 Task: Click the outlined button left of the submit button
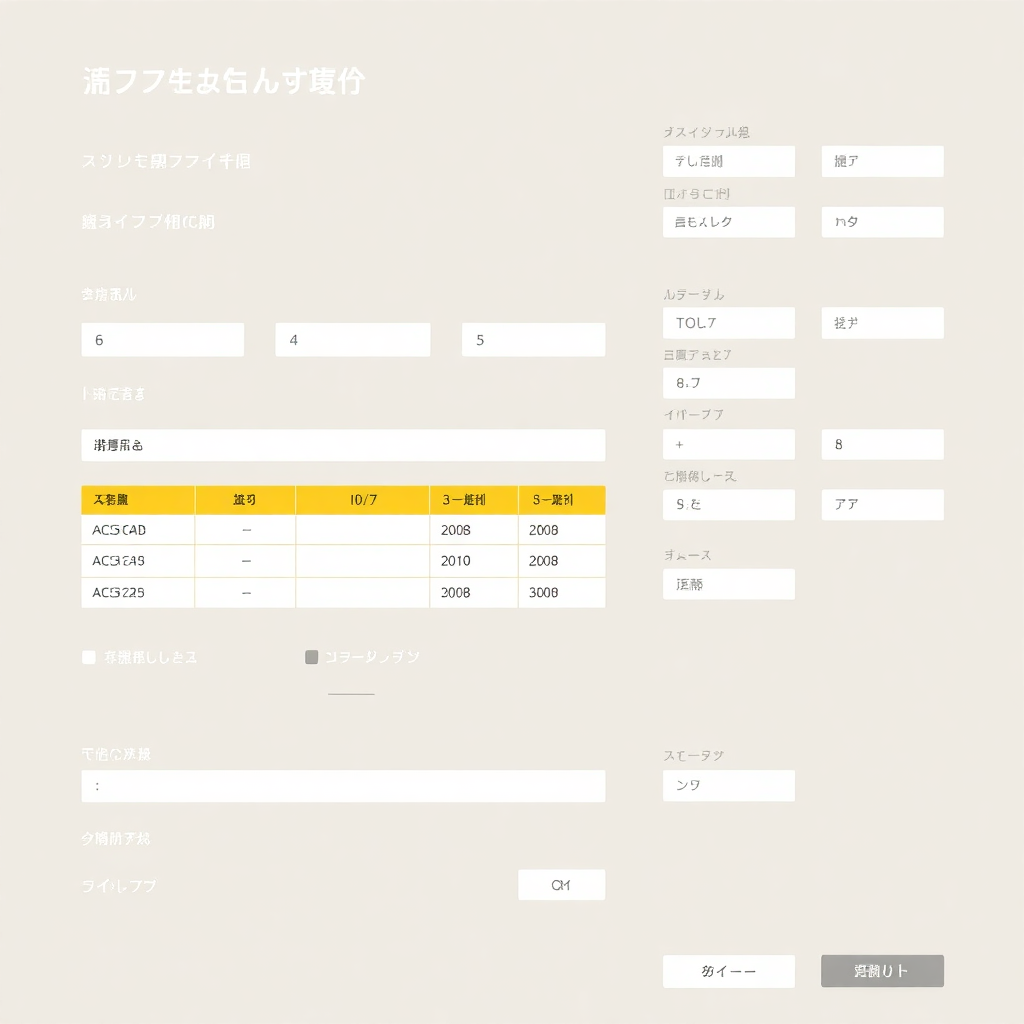728,970
